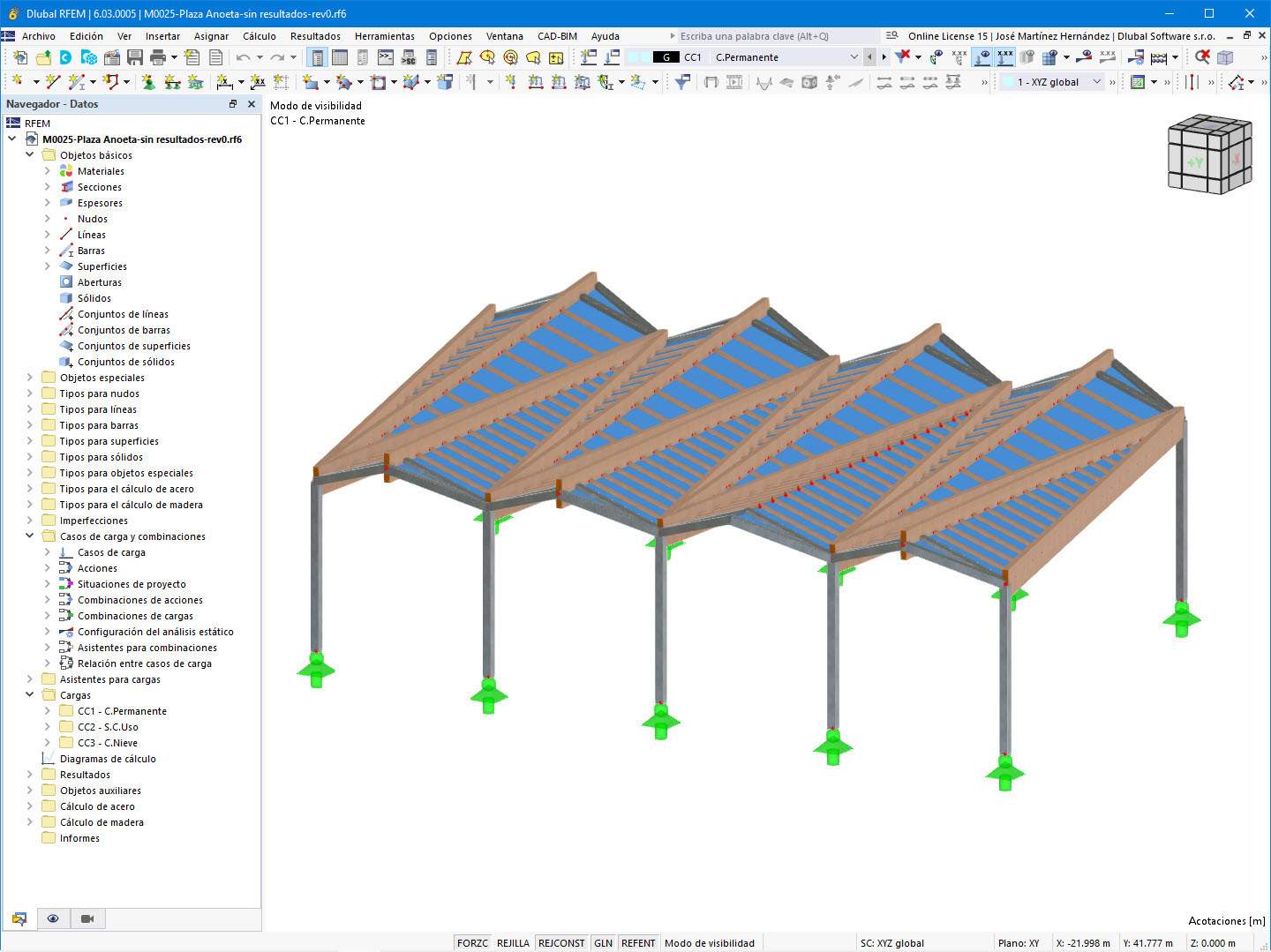Toggle REJILLA in the status bar

point(515,942)
